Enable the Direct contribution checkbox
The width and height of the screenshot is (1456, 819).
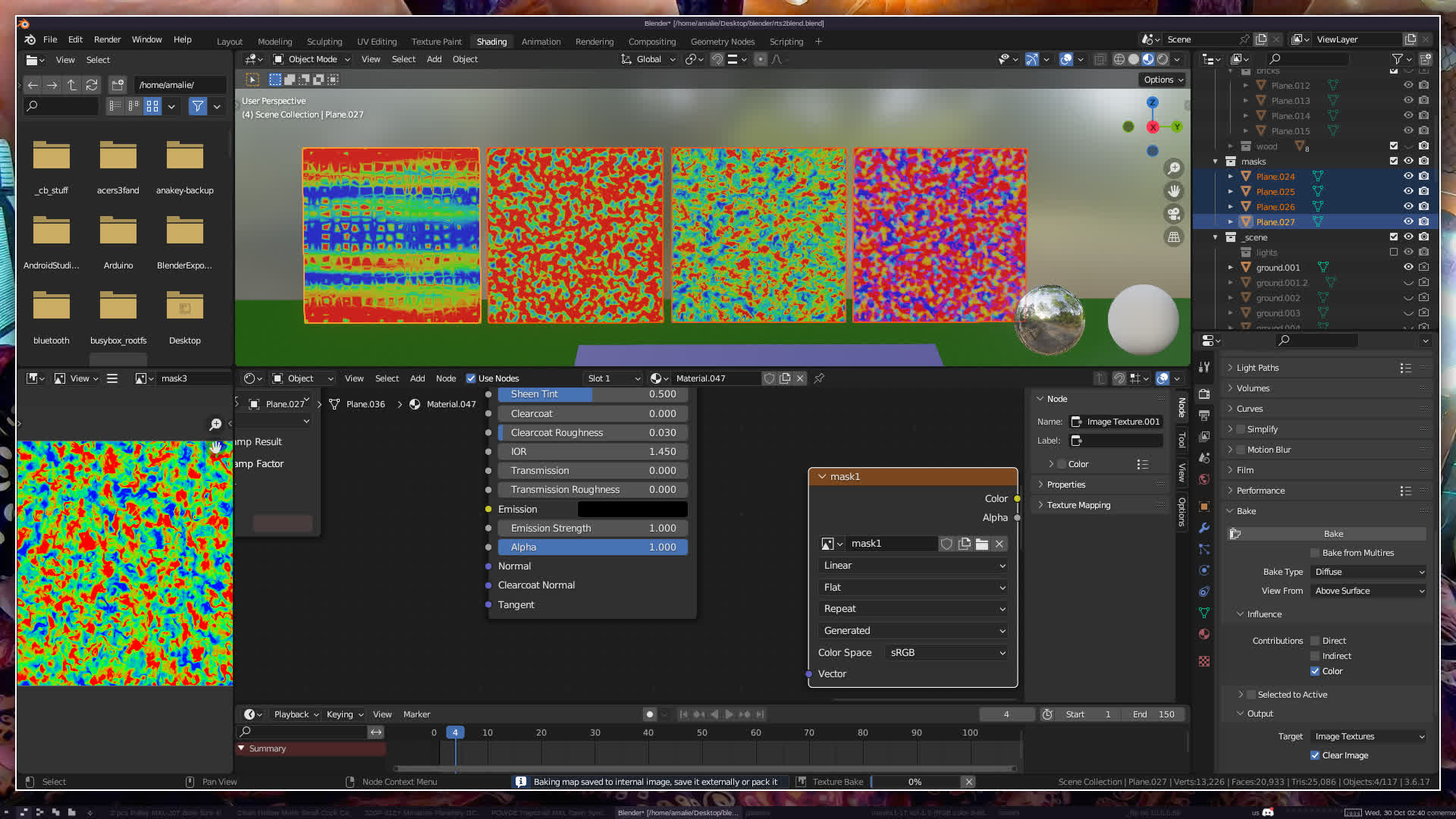click(x=1315, y=641)
